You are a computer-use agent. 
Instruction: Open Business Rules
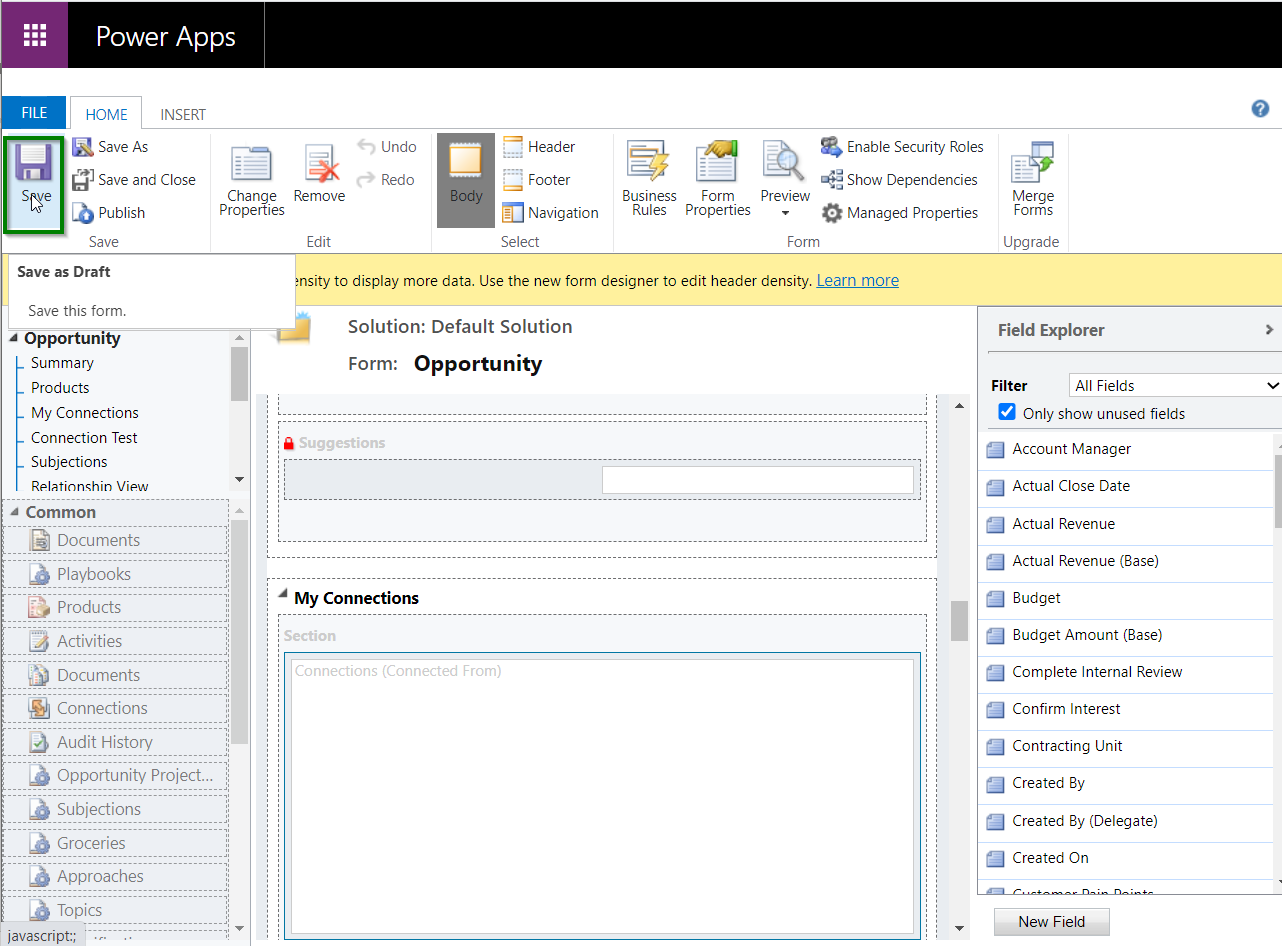point(649,180)
